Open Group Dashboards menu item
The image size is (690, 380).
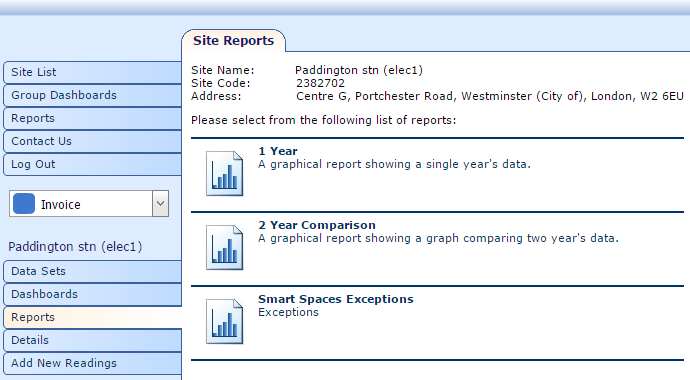(x=92, y=95)
